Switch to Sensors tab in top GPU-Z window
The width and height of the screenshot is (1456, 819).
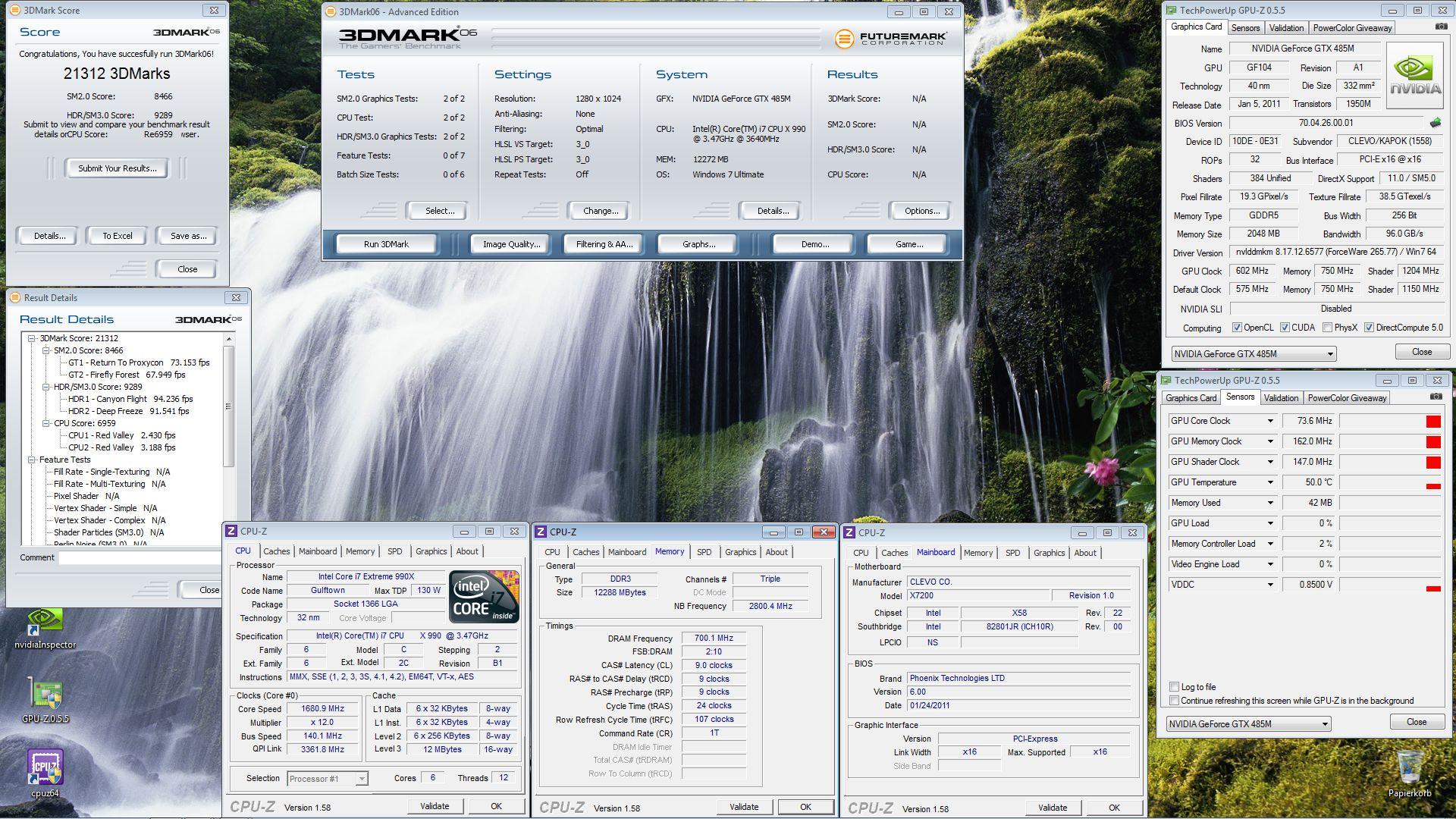pos(1245,28)
